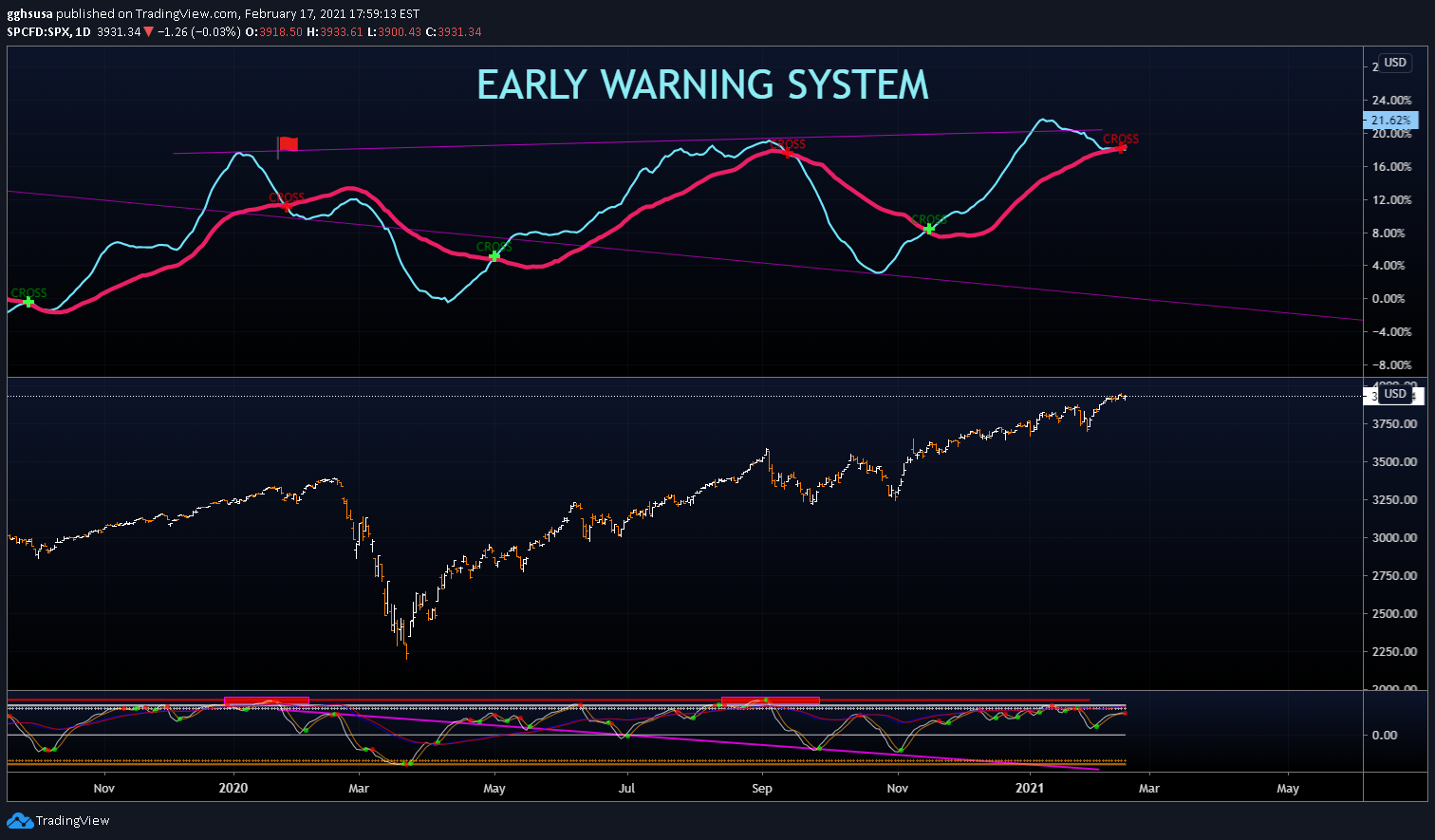Image resolution: width=1435 pixels, height=840 pixels.
Task: Open the gghsusa author name
Action: coord(29,14)
